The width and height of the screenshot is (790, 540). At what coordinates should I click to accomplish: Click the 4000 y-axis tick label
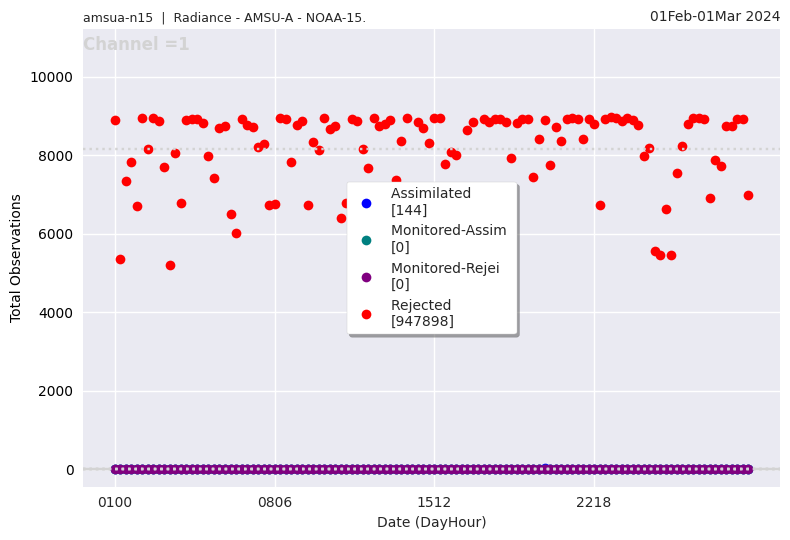pyautogui.click(x=55, y=313)
